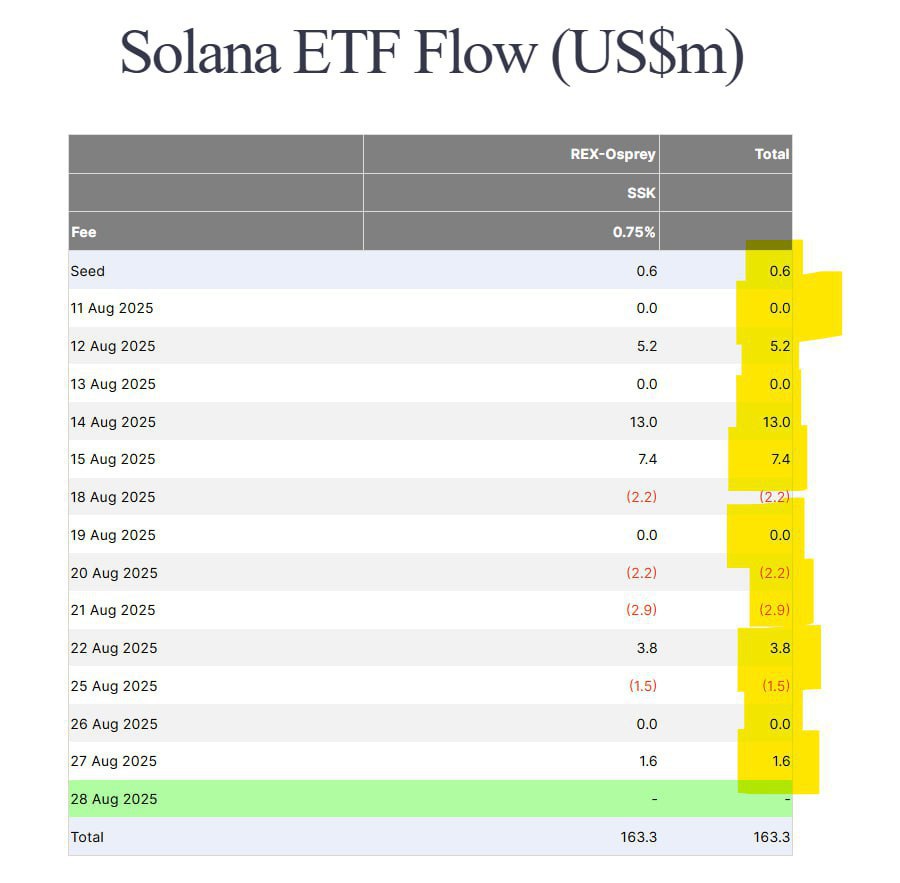Click REX-Osprey value for 22 Aug 2025

(647, 648)
